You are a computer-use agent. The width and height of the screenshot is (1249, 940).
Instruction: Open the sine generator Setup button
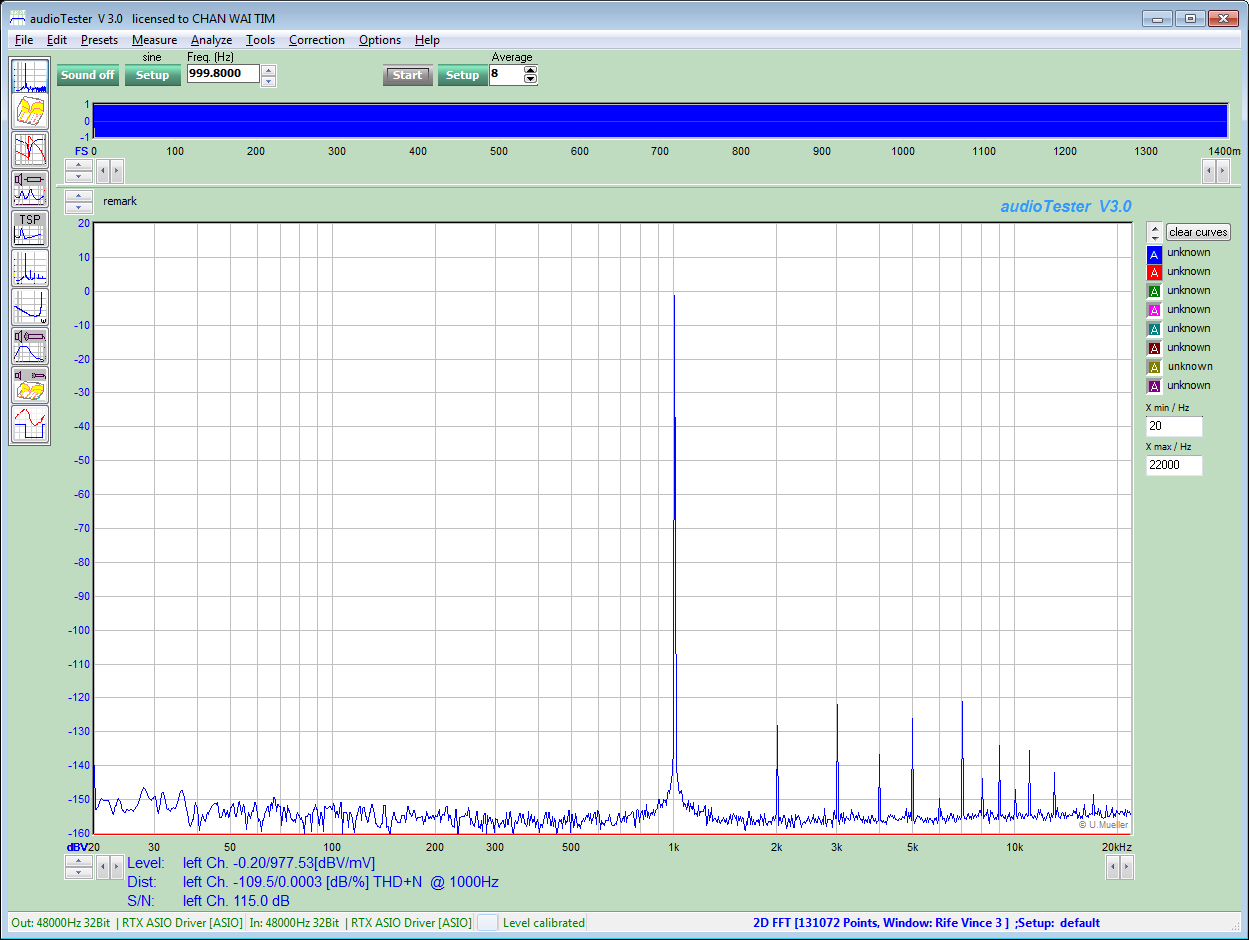click(x=153, y=75)
